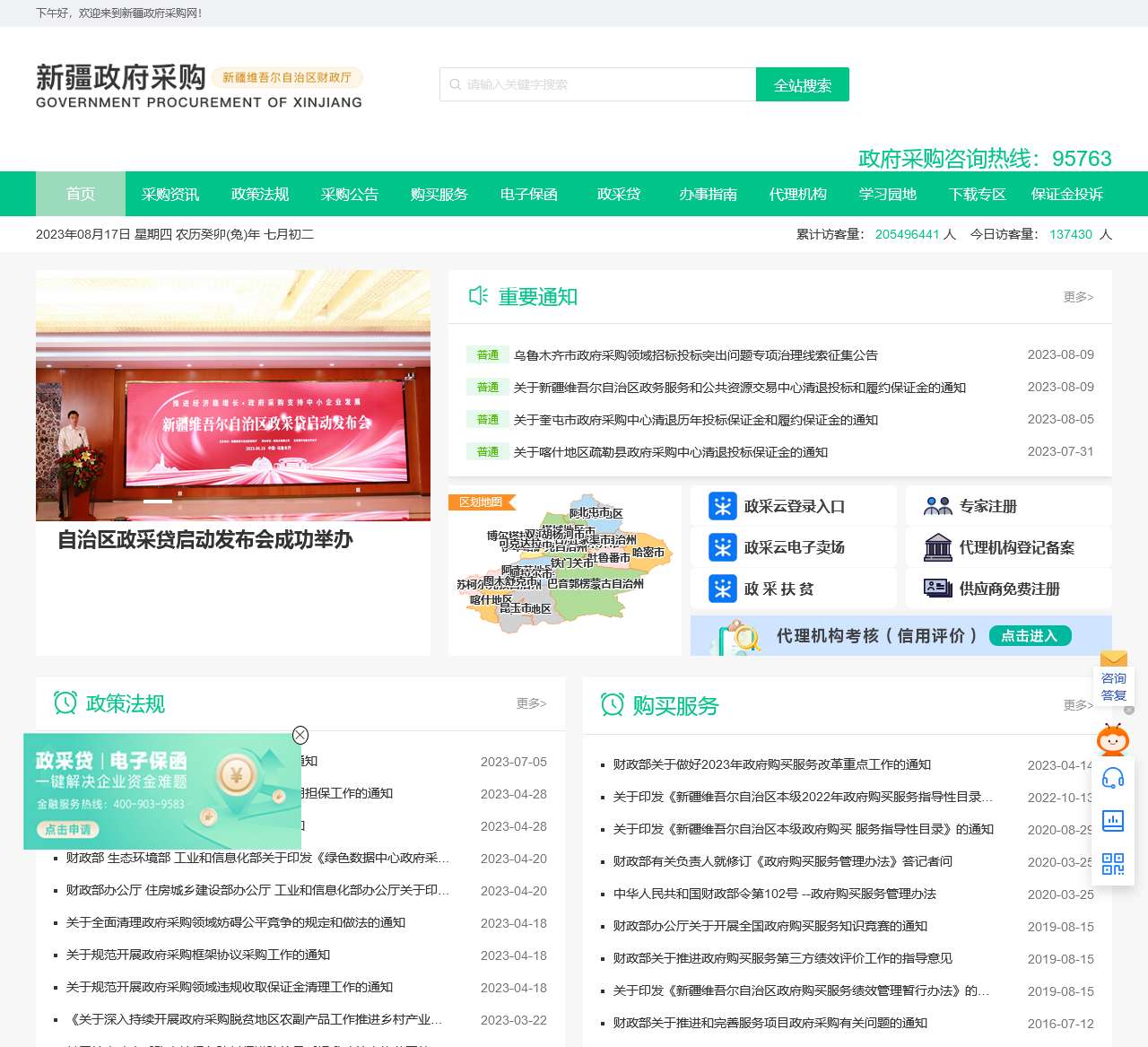Open 中华人民共和国财政部令第102号 link
This screenshot has width=1148, height=1047.
click(x=775, y=894)
